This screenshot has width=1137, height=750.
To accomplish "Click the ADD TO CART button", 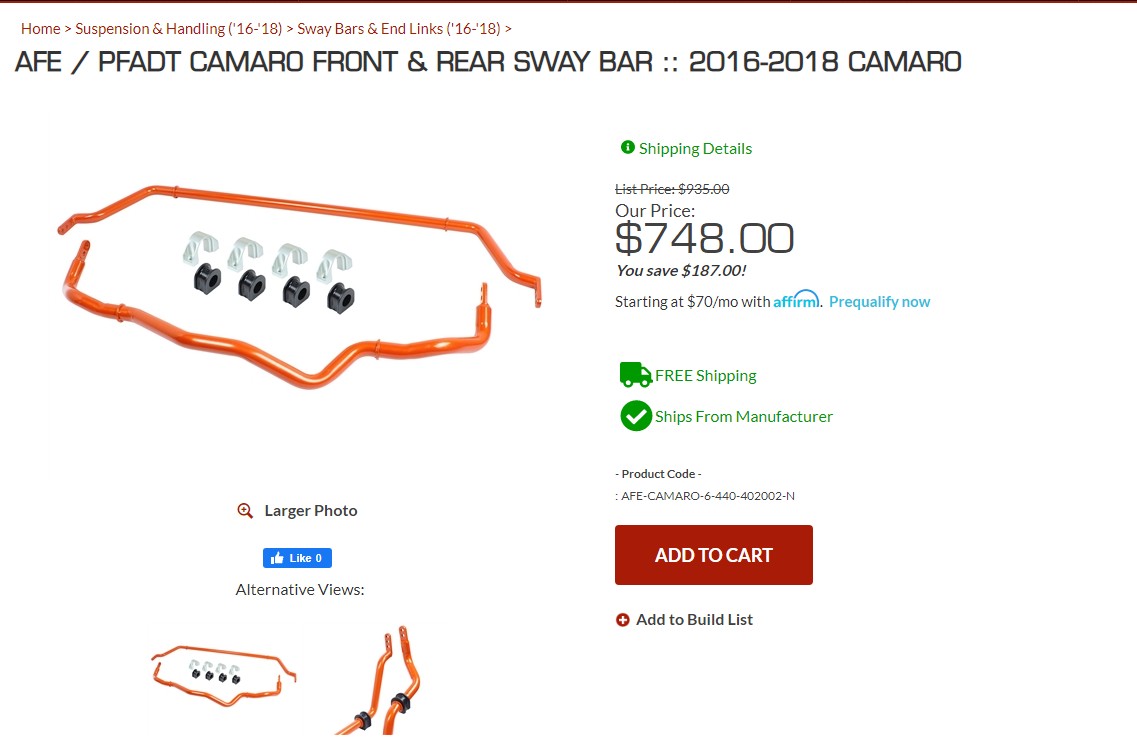I will [x=714, y=555].
